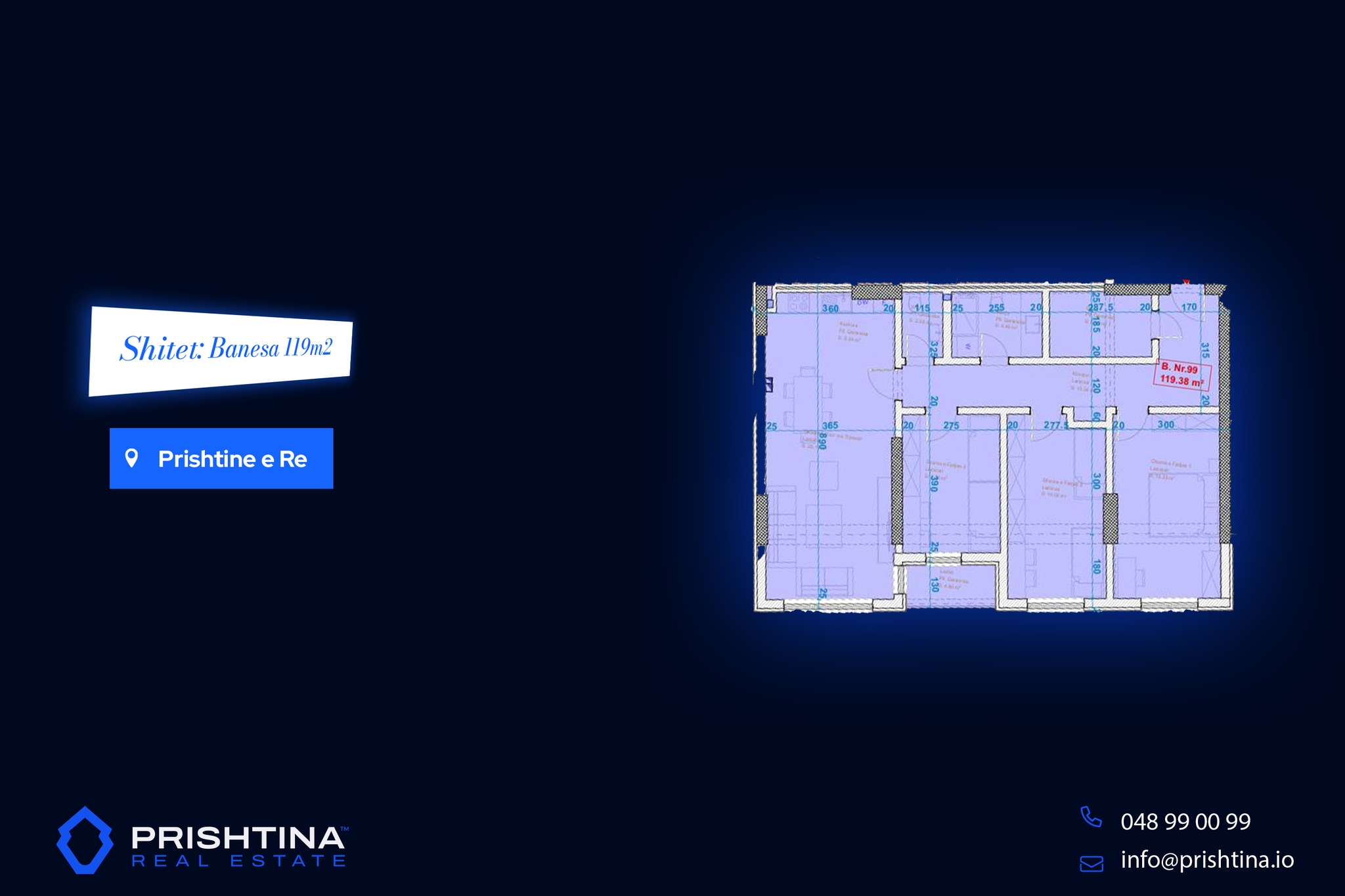Viewport: 1345px width, 896px height.
Task: Click the red B. Nr.99 label box
Action: (x=1180, y=369)
